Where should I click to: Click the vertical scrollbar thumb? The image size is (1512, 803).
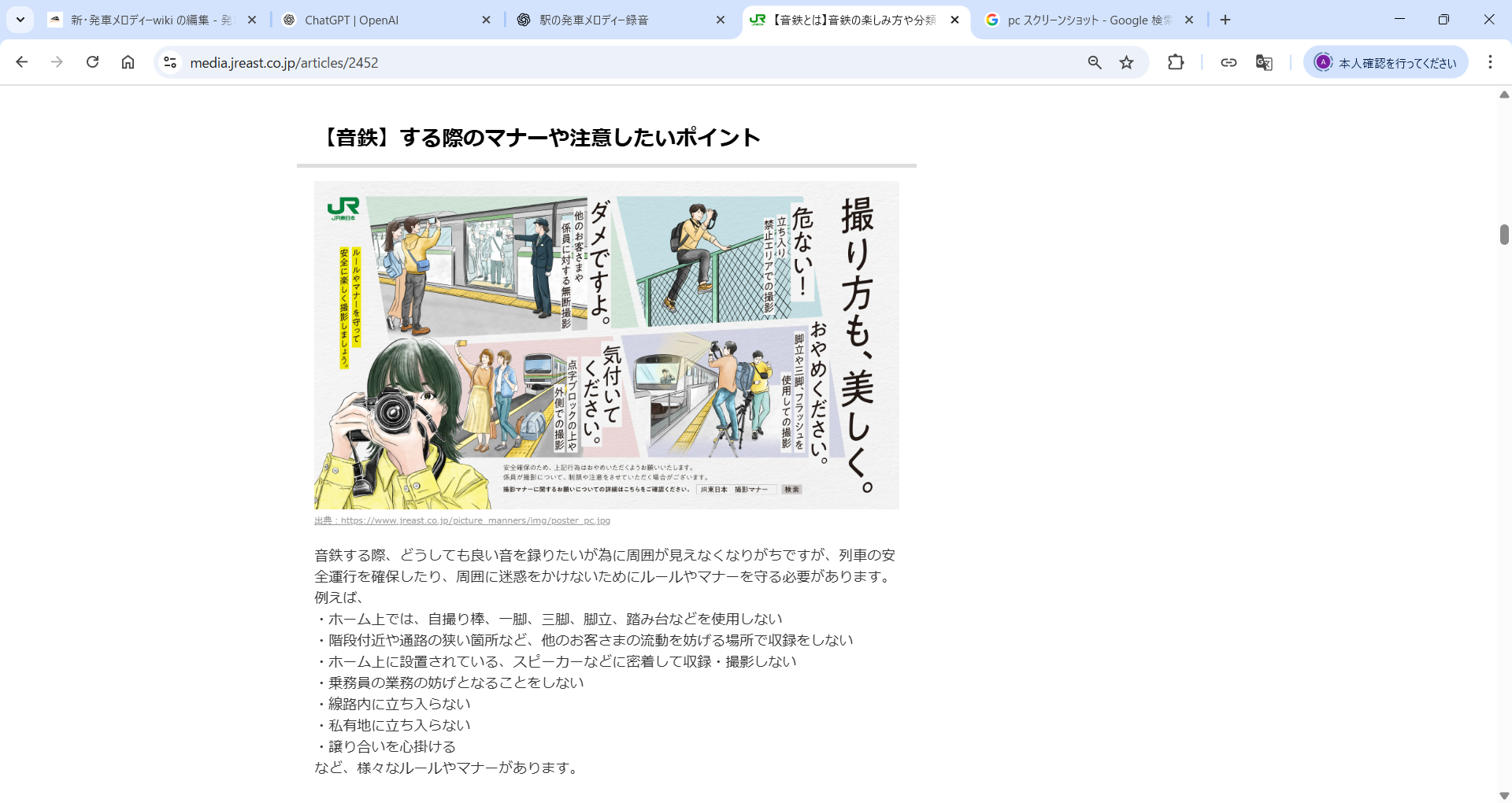point(1504,235)
